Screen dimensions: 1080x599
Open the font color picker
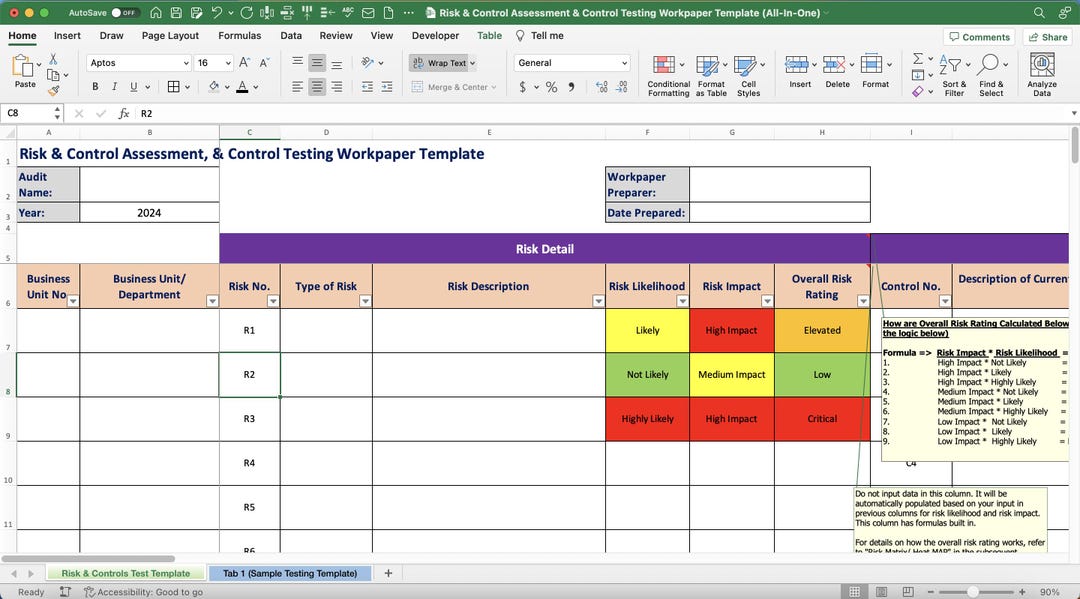click(x=256, y=86)
